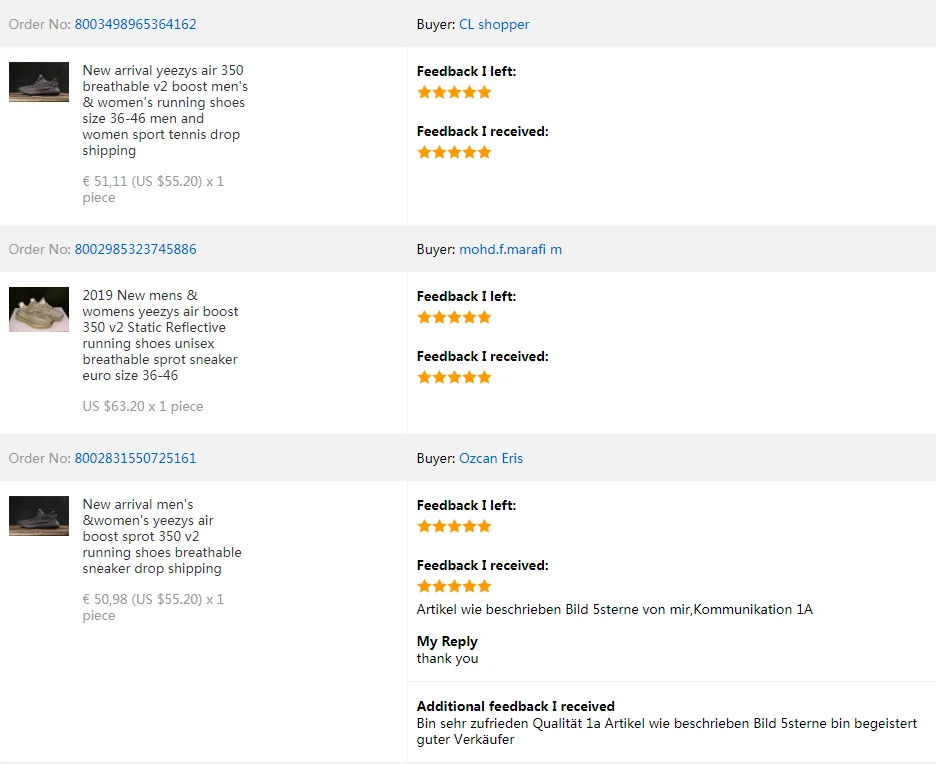View buyer mohd.f.marafi m profile

tap(510, 249)
